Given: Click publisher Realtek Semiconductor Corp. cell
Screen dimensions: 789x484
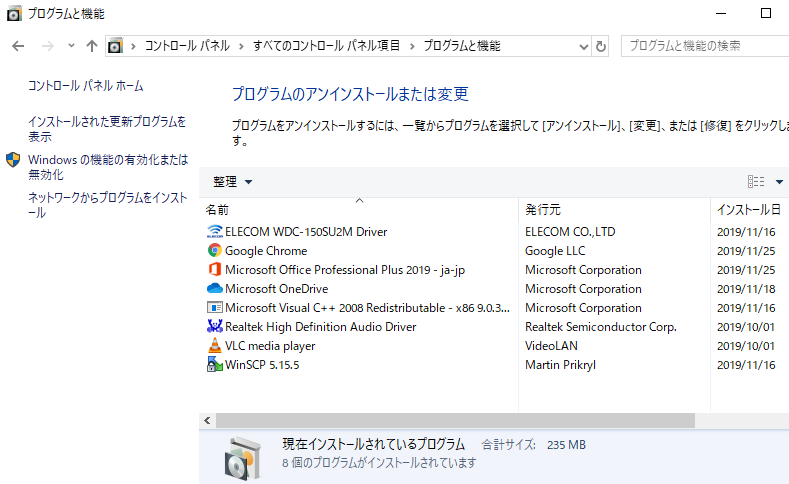Looking at the screenshot, I should (x=601, y=327).
